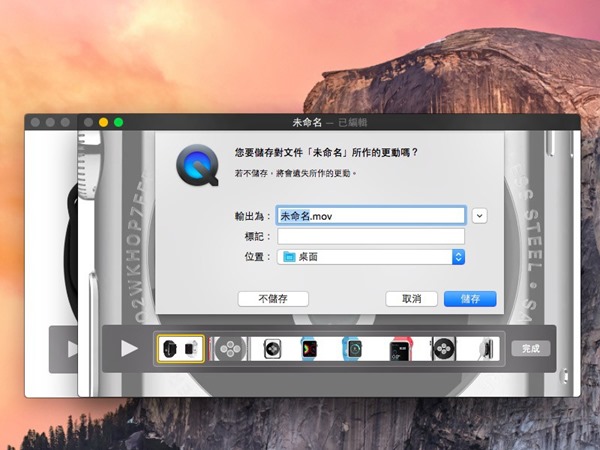Click the desktop folder icon in location menu
The width and height of the screenshot is (600, 450).
(x=290, y=257)
